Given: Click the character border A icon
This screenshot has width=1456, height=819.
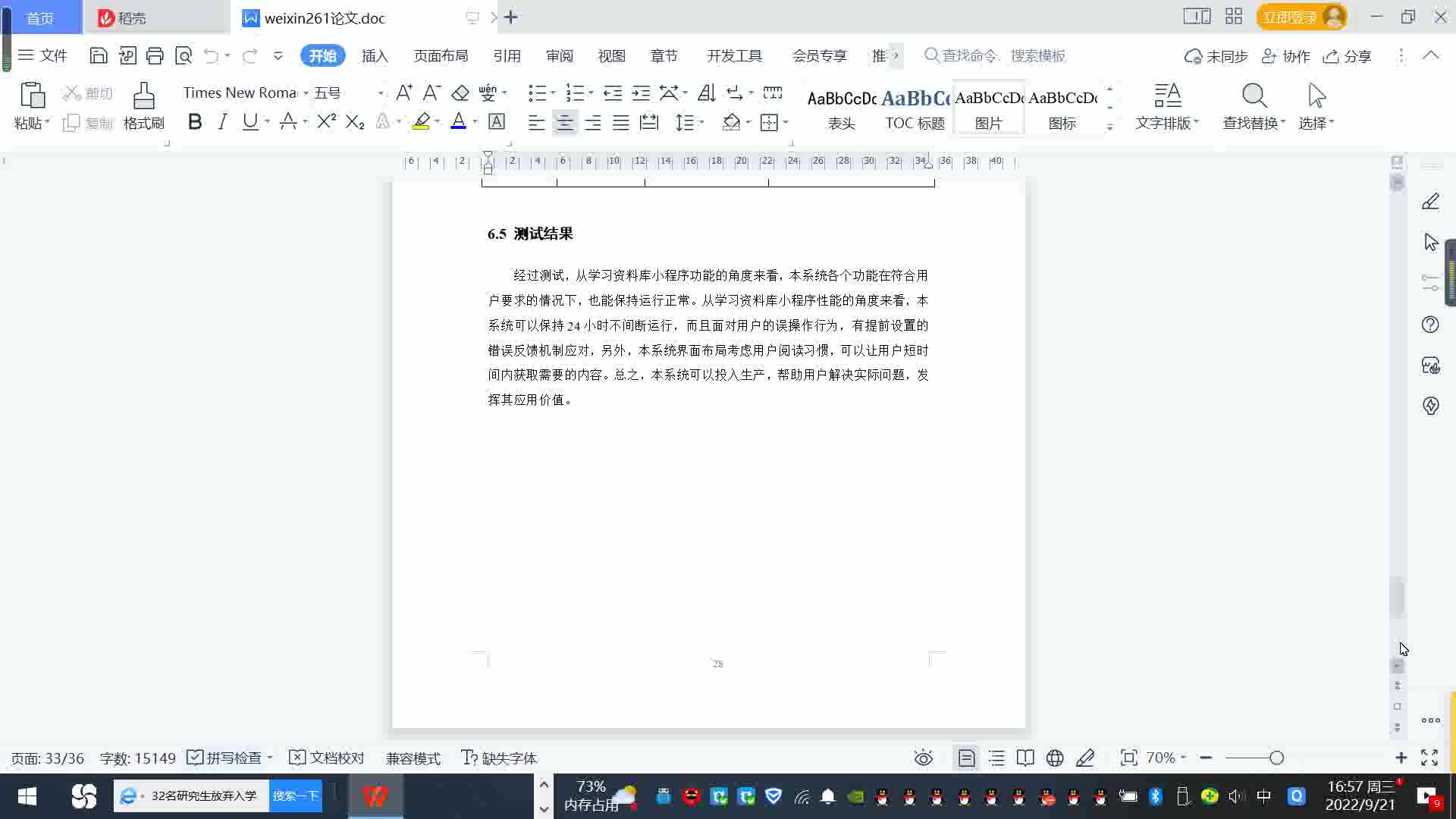Looking at the screenshot, I should point(497,121).
